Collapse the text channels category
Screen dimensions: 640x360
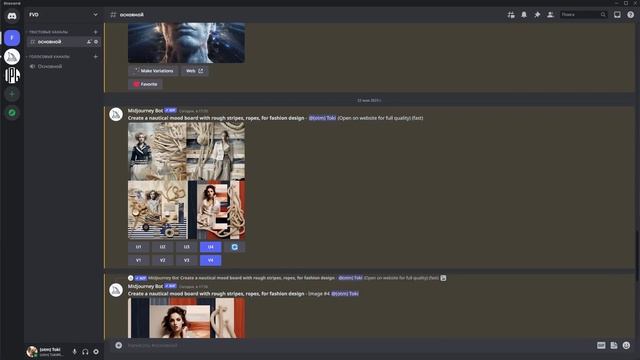click(48, 32)
